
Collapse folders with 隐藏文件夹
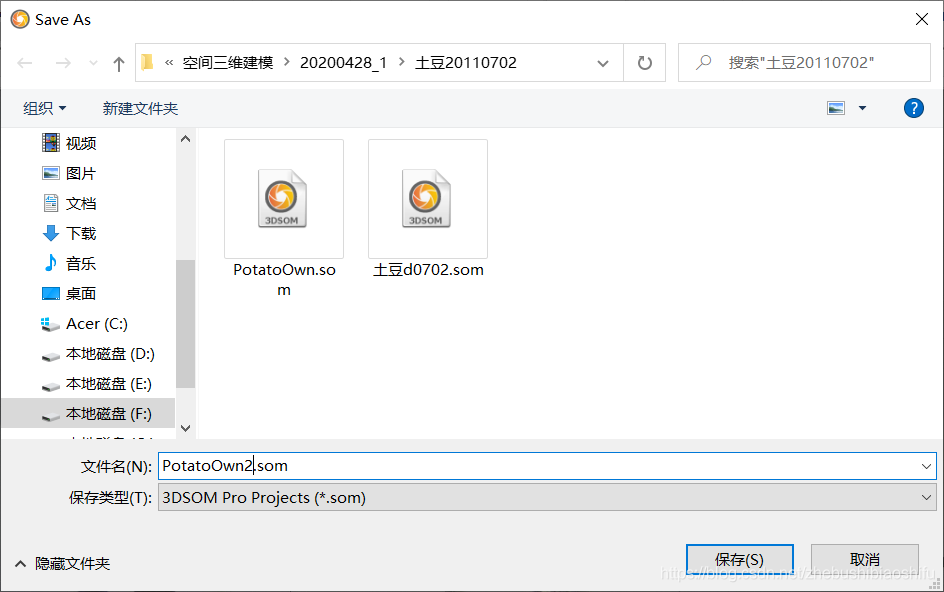63,564
